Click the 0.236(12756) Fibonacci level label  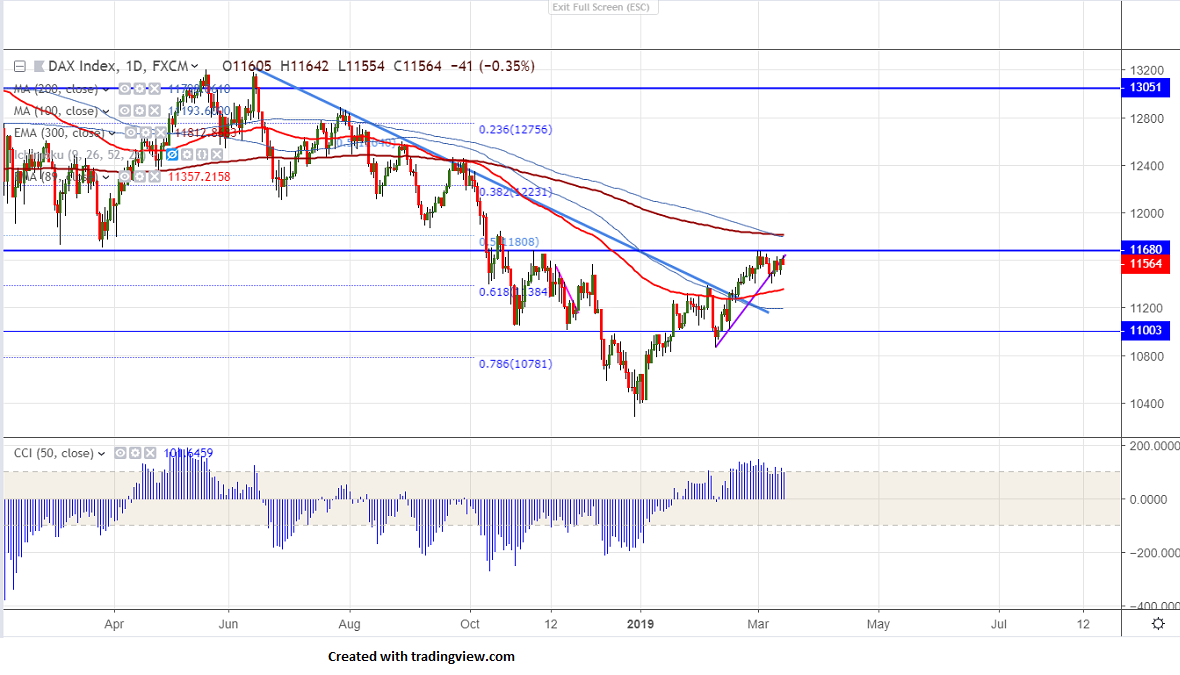pyautogui.click(x=515, y=129)
